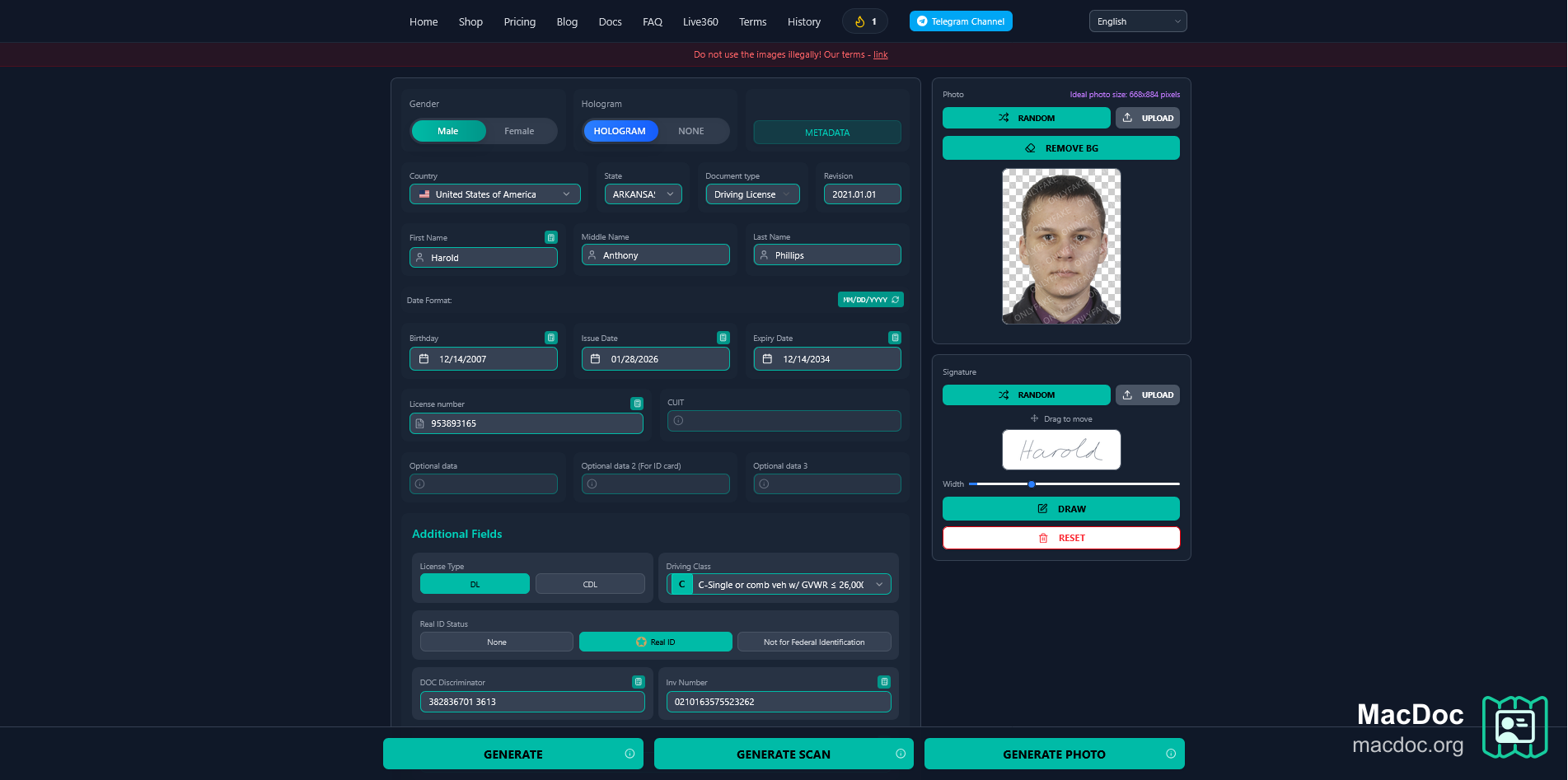Viewport: 1568px width, 780px height.
Task: Click the calendar icon in Issue Date field
Action: pyautogui.click(x=596, y=359)
